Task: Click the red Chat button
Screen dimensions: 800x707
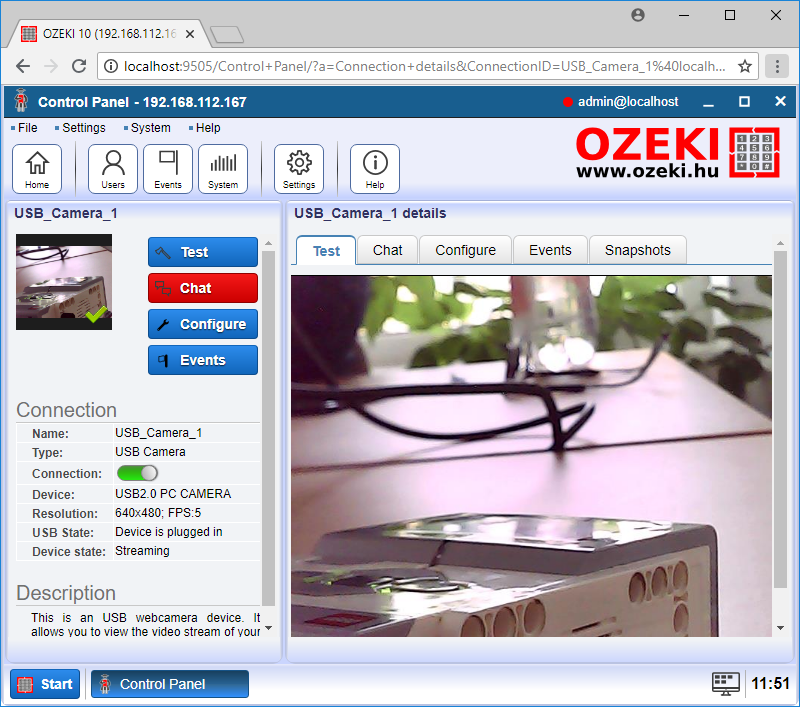Action: pos(203,288)
